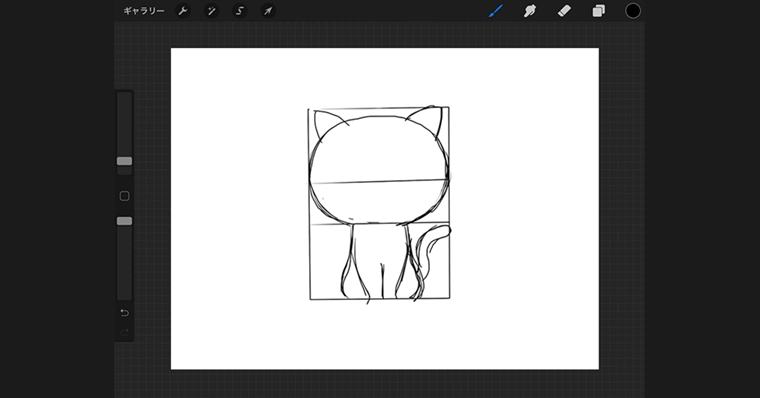
Task: Tap the square Modify button on sidebar
Action: 125,196
